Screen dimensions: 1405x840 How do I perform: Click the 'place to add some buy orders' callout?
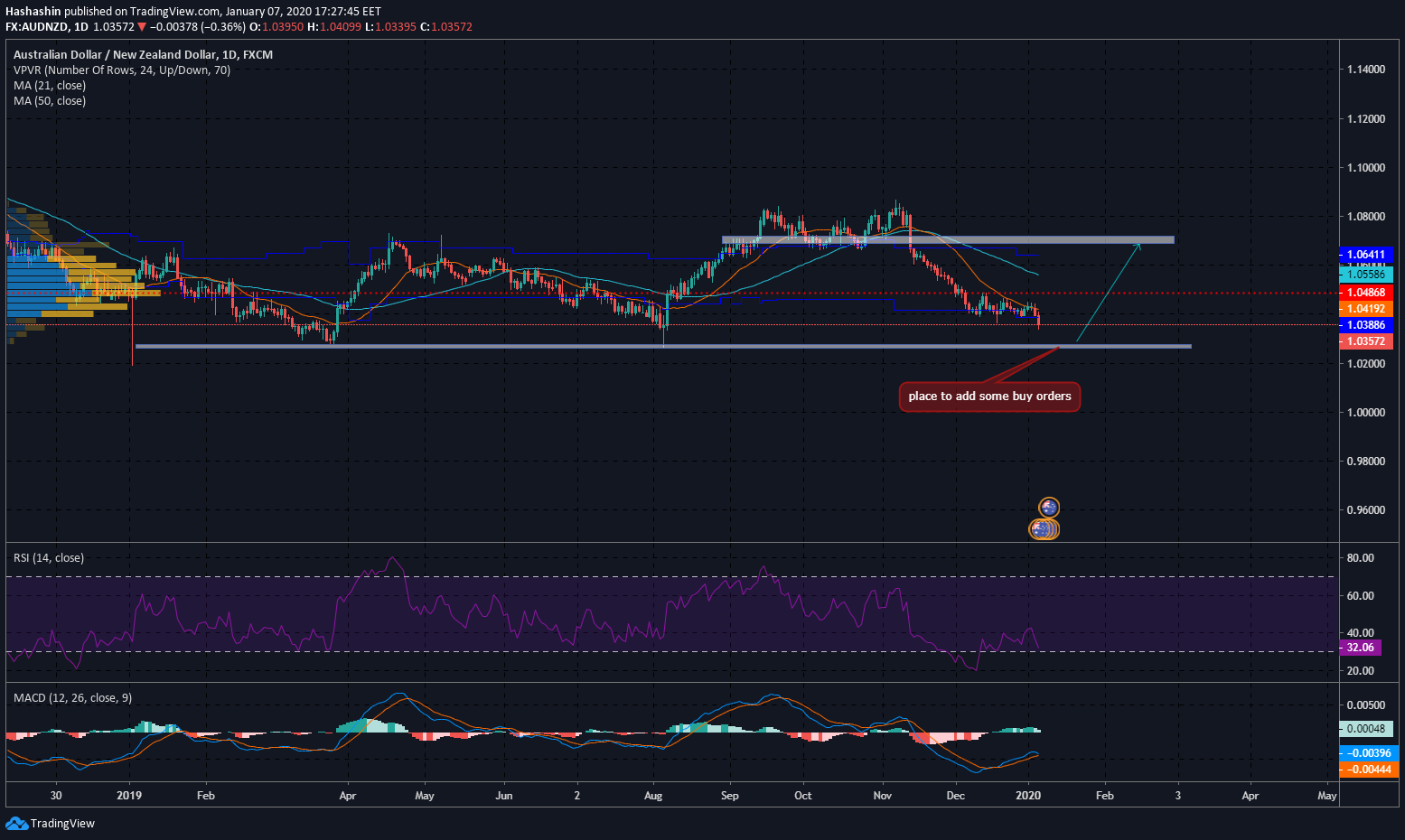[989, 397]
